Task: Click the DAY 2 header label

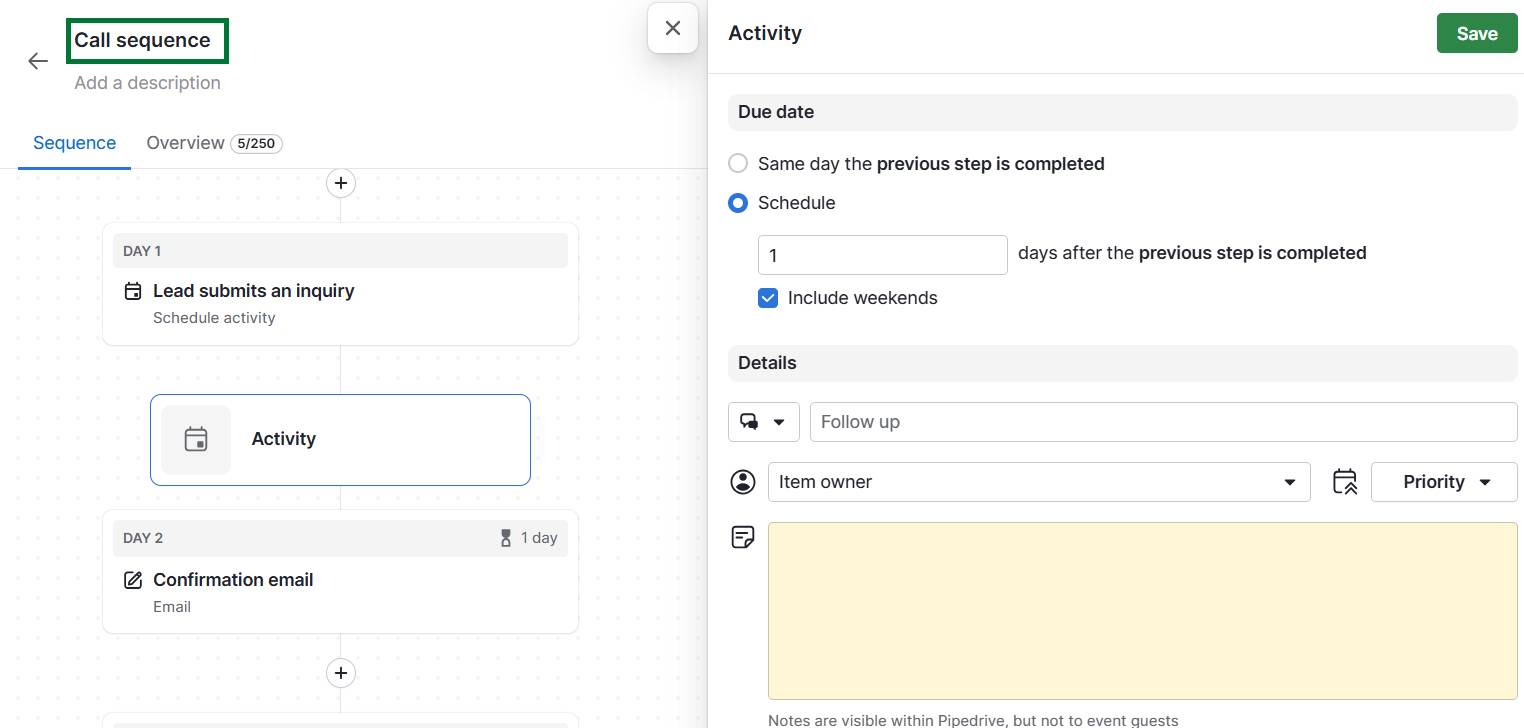Action: [x=143, y=538]
